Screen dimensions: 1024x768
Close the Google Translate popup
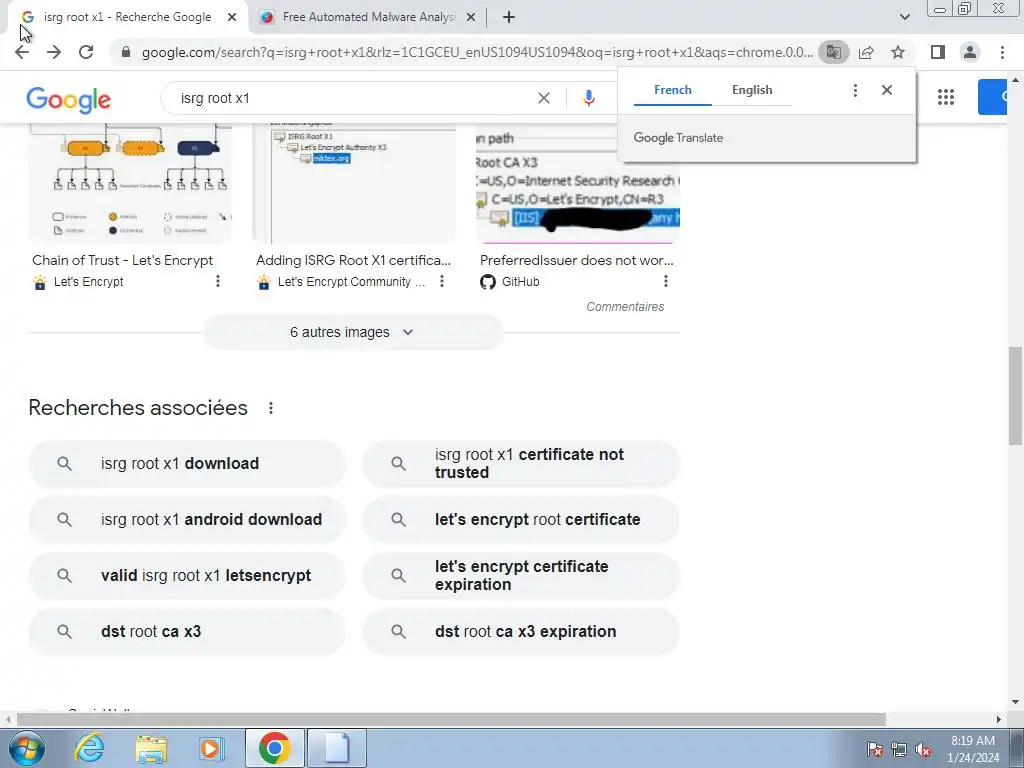click(886, 90)
